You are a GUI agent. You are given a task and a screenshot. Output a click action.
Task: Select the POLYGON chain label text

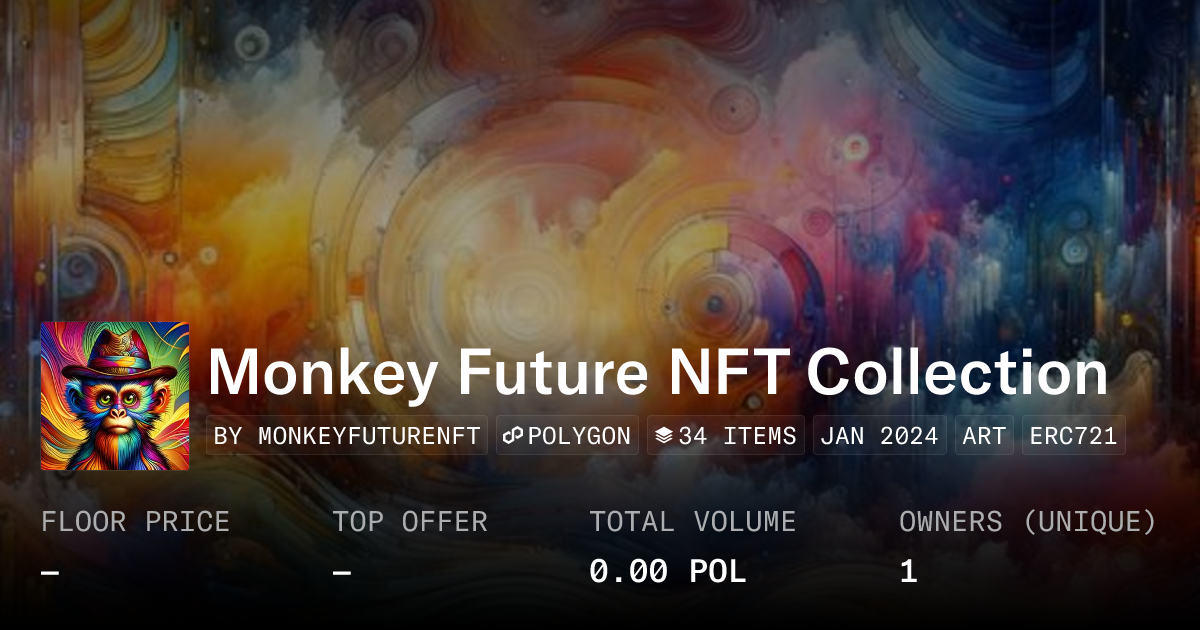[x=579, y=436]
